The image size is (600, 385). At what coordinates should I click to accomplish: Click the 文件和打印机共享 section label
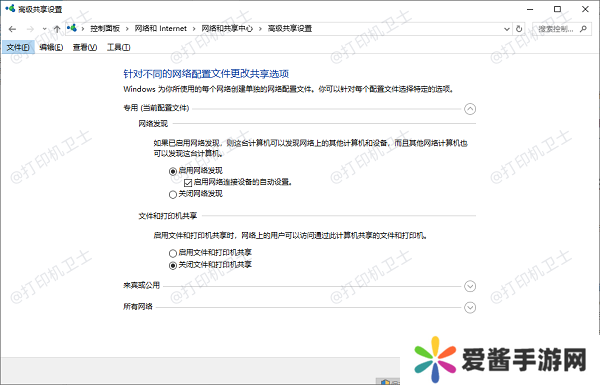(168, 216)
